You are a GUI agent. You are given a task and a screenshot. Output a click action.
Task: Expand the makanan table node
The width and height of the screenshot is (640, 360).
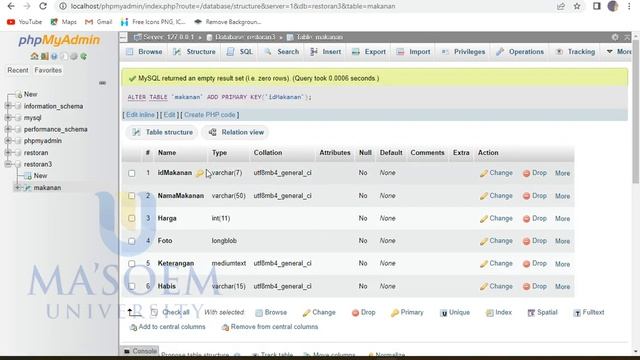(x=18, y=188)
